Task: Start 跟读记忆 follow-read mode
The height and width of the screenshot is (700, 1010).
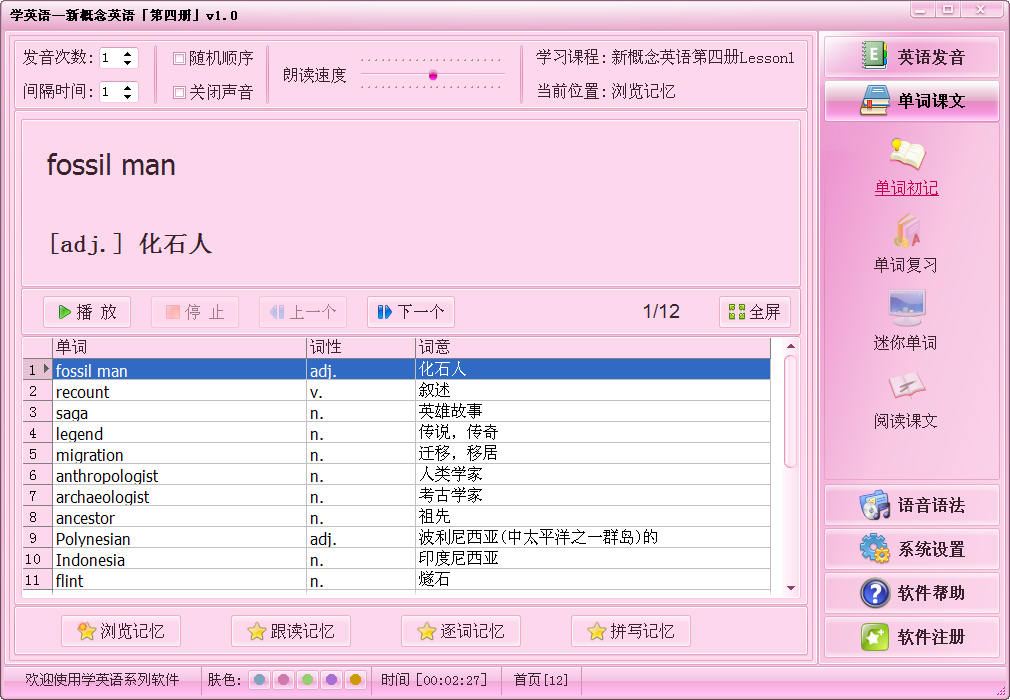Action: click(x=291, y=631)
